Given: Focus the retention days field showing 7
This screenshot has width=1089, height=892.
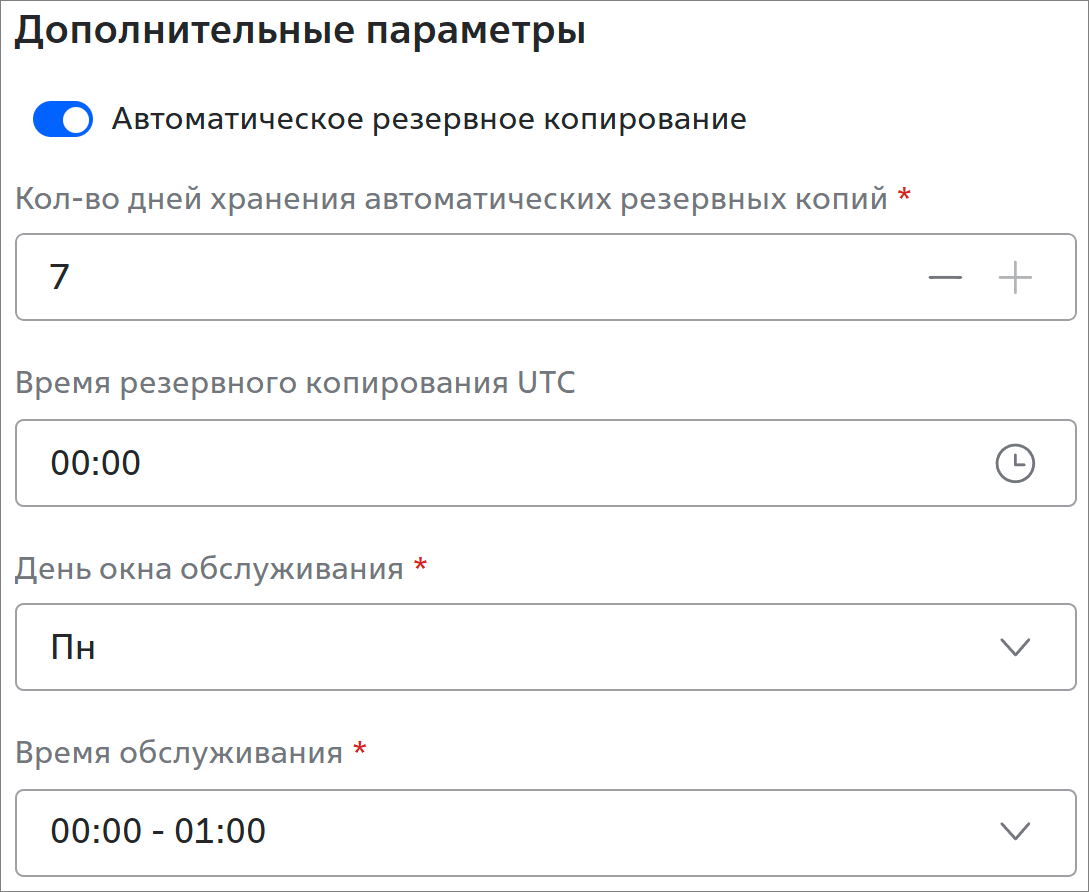Looking at the screenshot, I should click(546, 277).
